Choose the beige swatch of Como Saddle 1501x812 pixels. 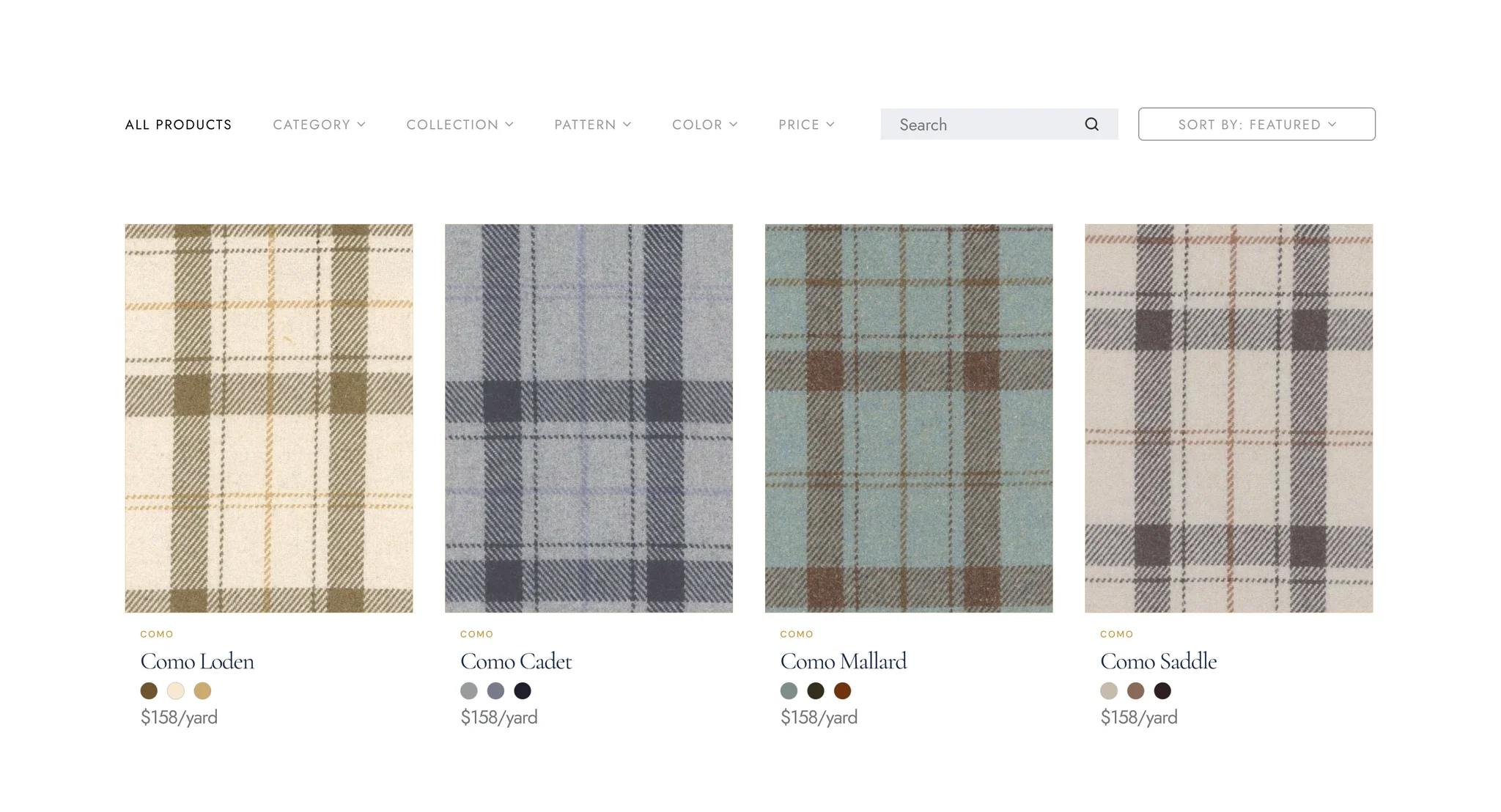[1109, 690]
